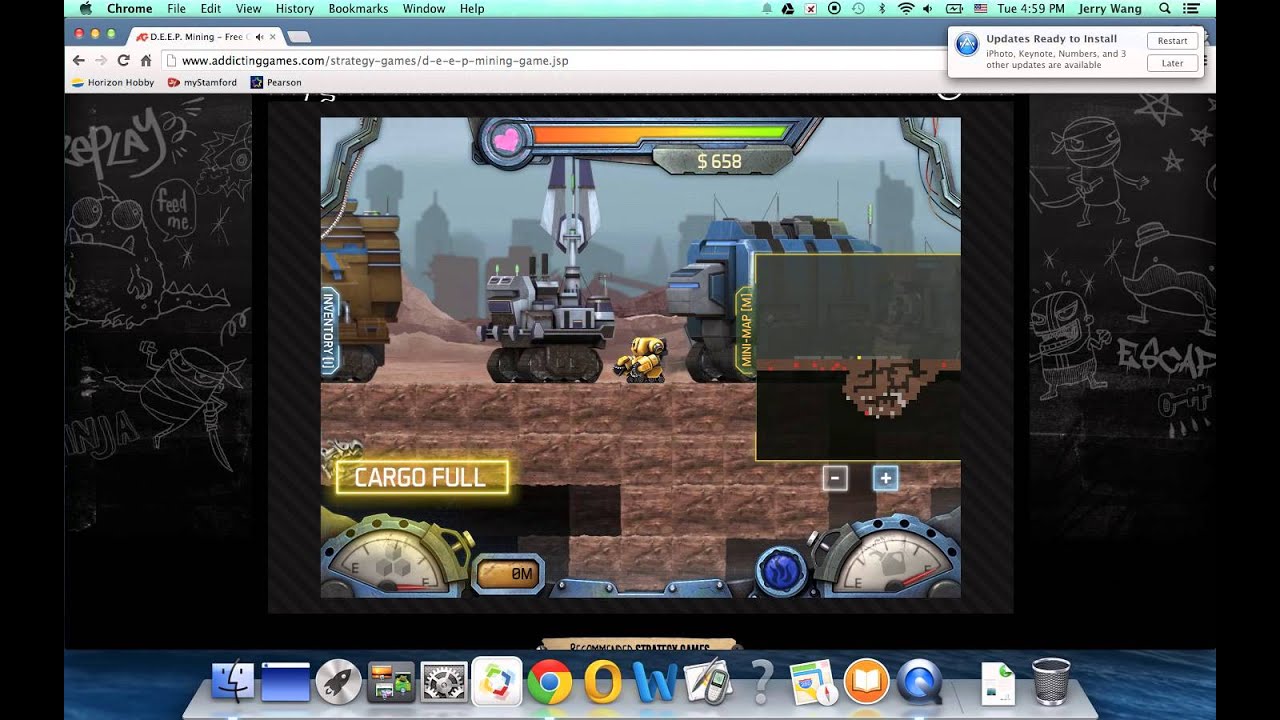Close the D.E.E.P. Mining tab
Viewport: 1280px width, 720px height.
click(273, 37)
